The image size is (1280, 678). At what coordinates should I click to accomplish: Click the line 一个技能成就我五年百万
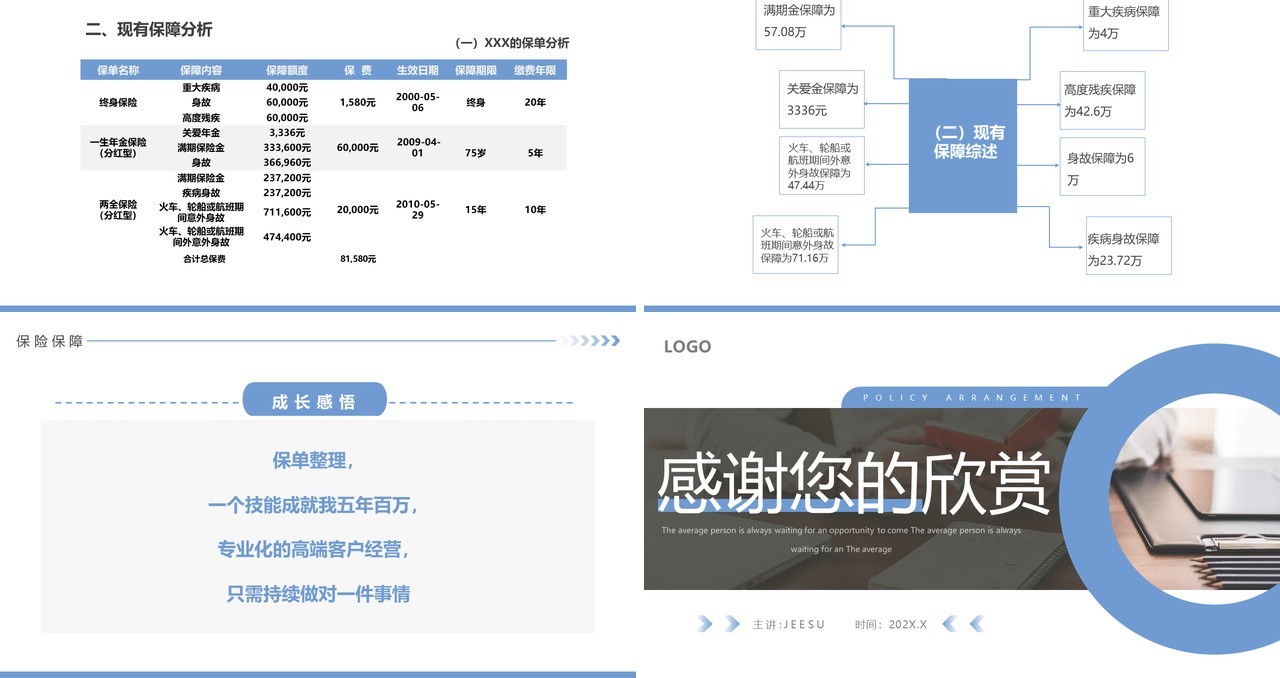(314, 505)
